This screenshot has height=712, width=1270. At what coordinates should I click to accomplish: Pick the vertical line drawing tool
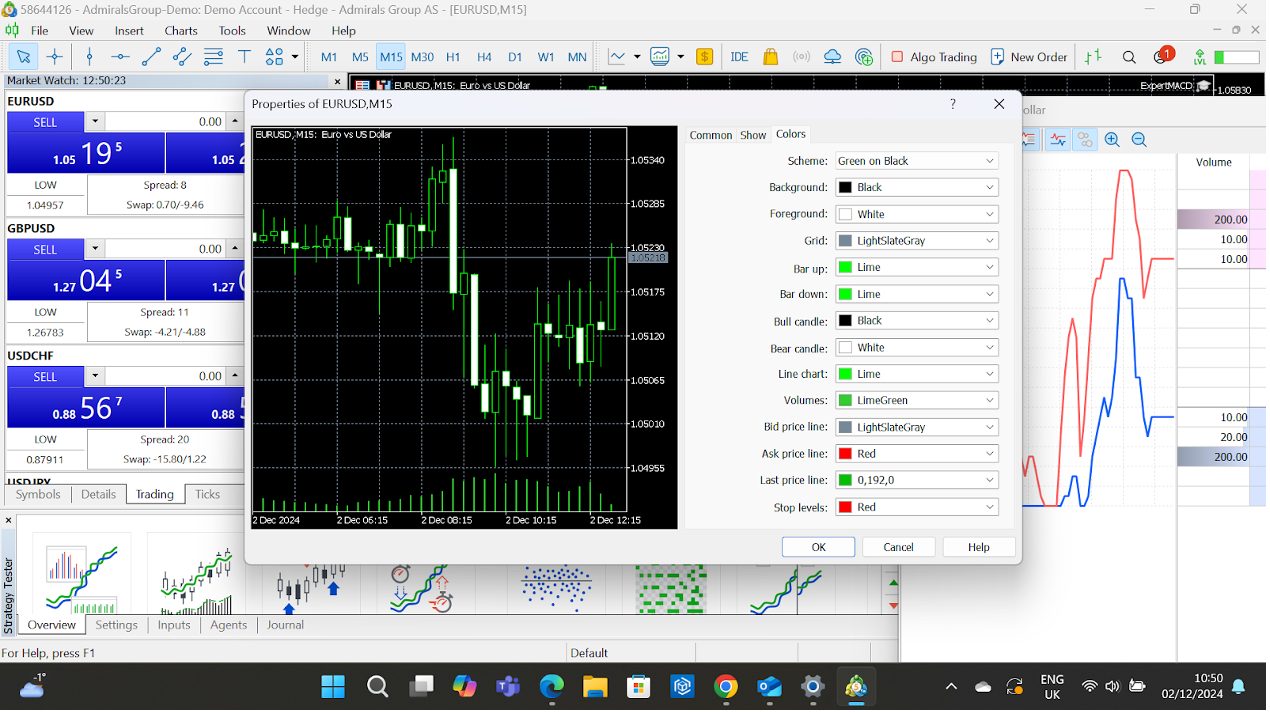(89, 57)
